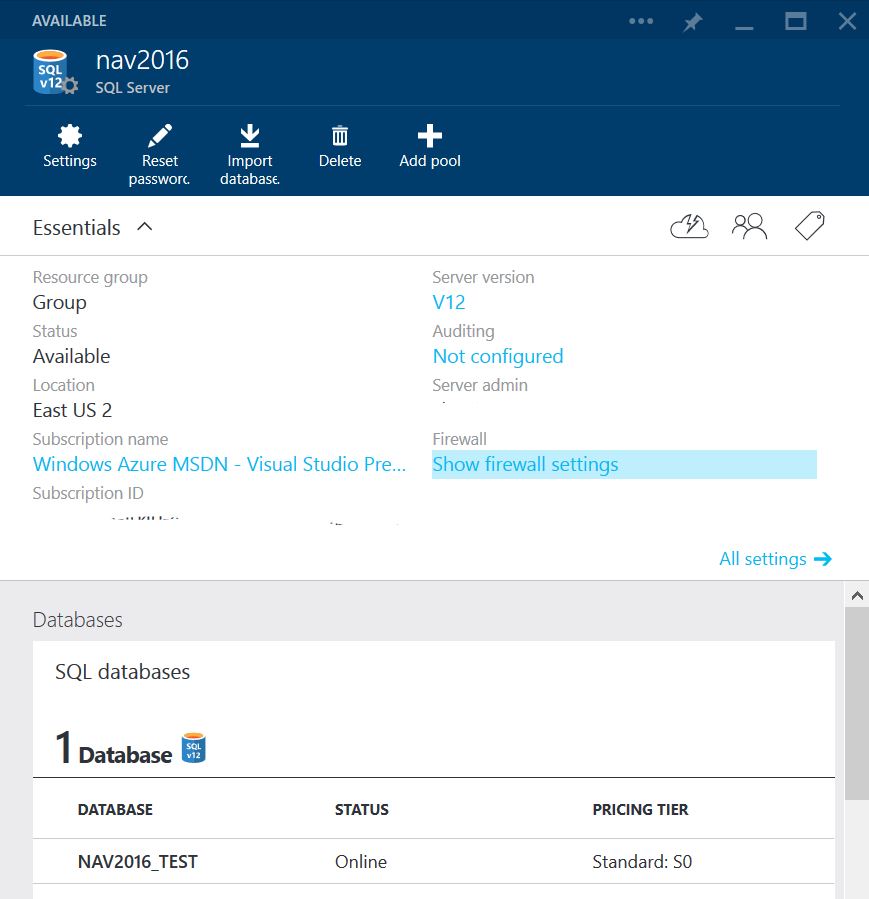Click the East US 2 location value
The image size is (869, 899).
pyautogui.click(x=72, y=410)
